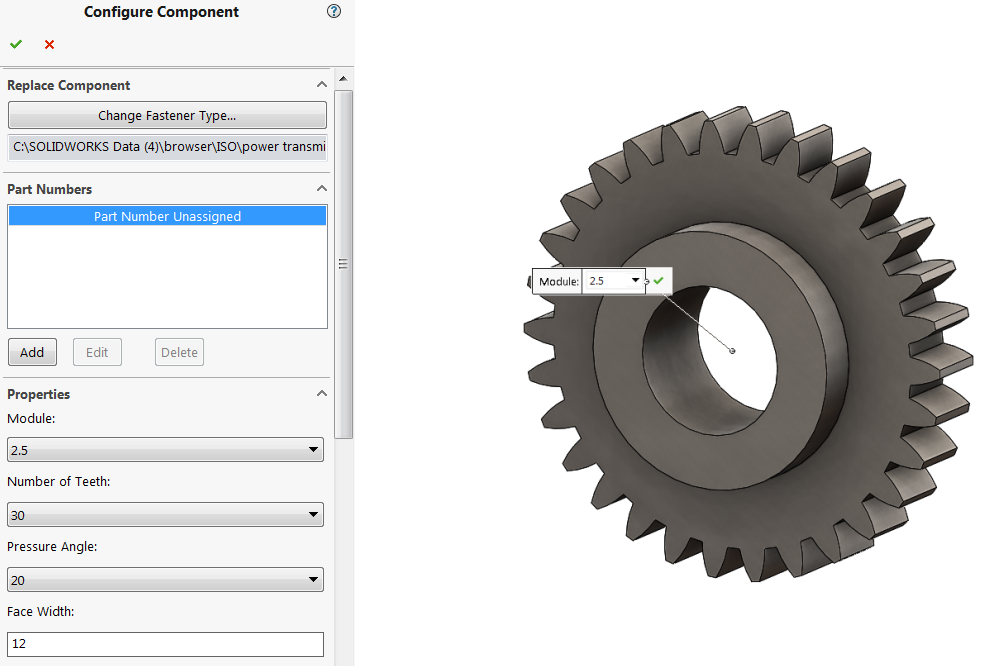Click Change Fastener Type button
The height and width of the screenshot is (666, 995).
[167, 115]
